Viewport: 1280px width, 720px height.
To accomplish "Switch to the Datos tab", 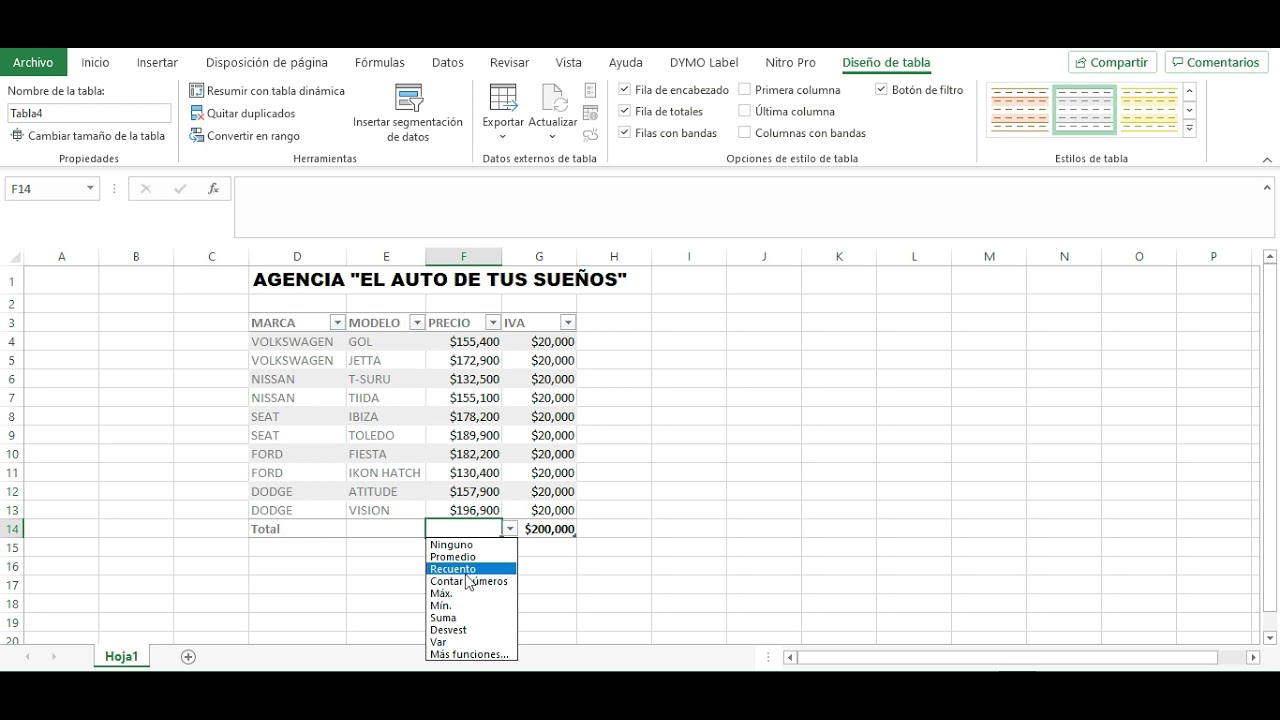I will pos(447,62).
